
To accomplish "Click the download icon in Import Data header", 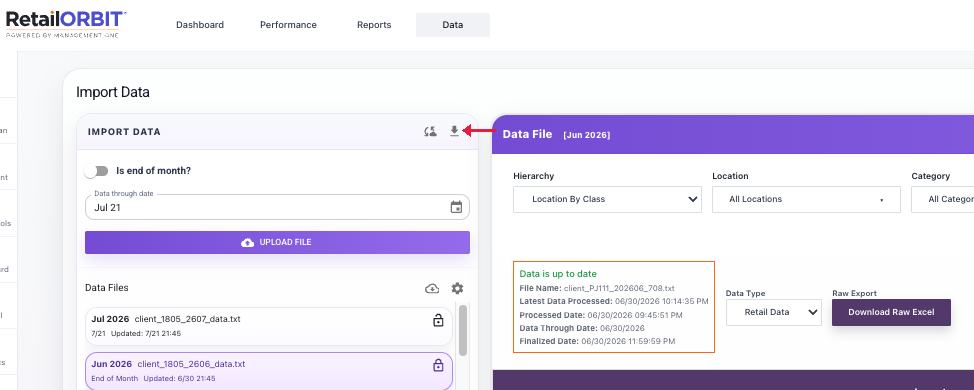I will tap(454, 131).
